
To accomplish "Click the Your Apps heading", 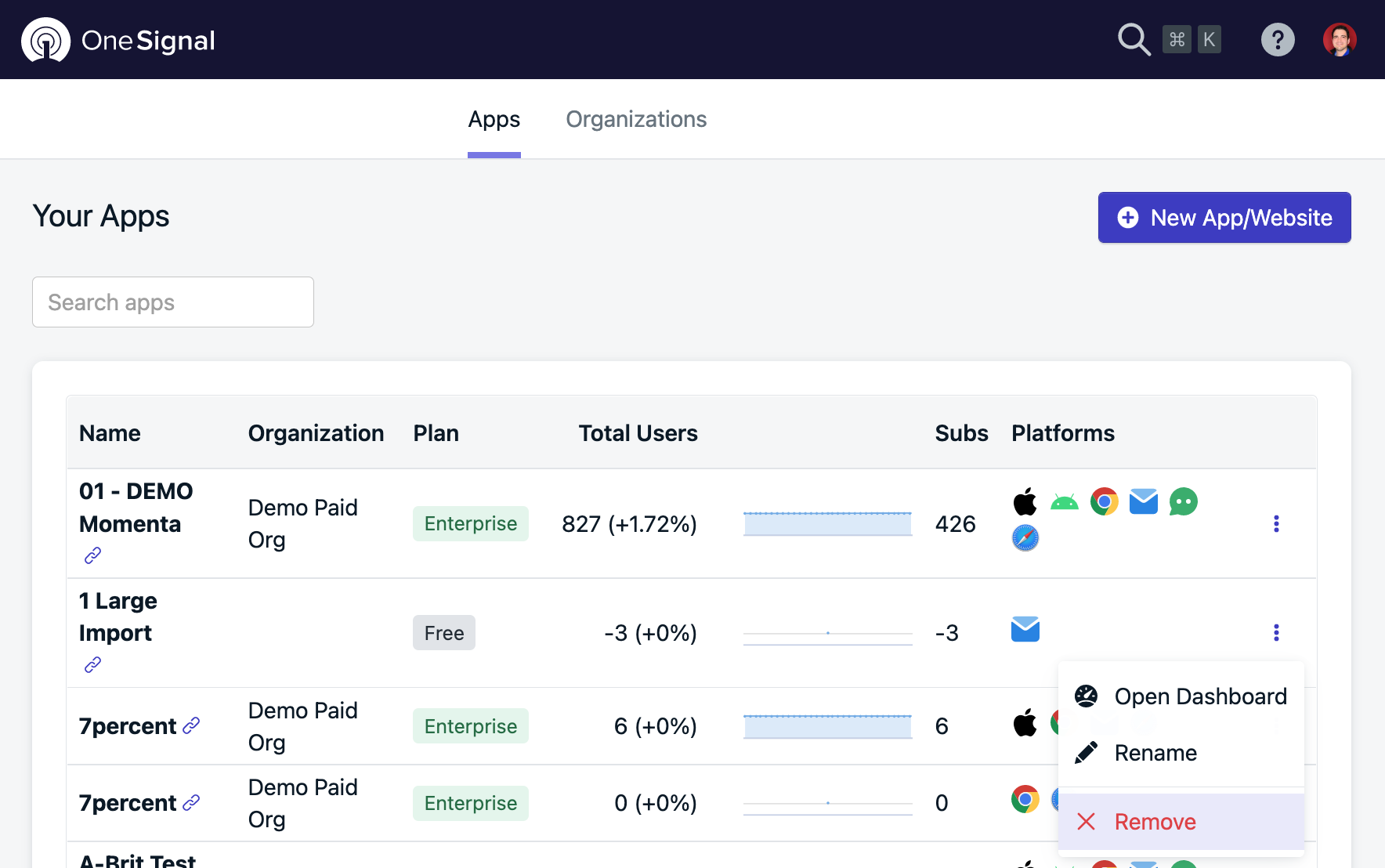I will 101,216.
